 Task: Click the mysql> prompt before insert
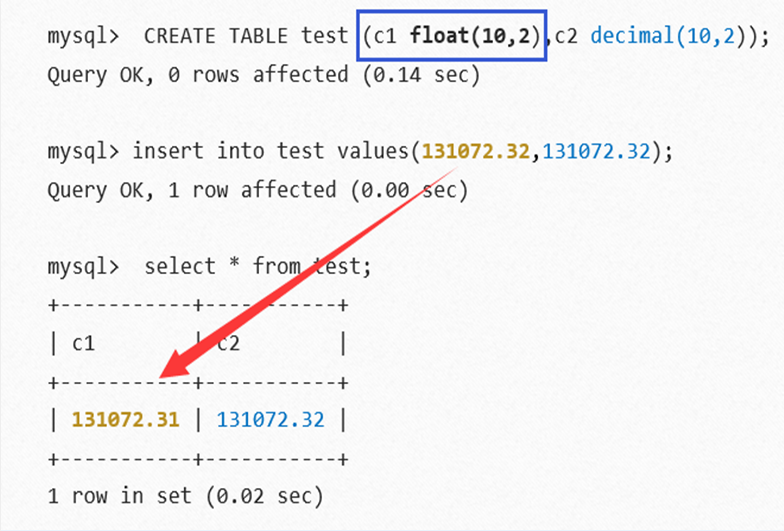(83, 152)
